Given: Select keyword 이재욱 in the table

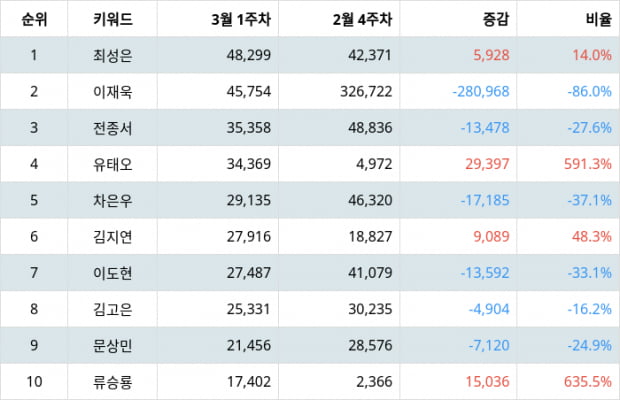Looking at the screenshot, I should click(x=113, y=92).
